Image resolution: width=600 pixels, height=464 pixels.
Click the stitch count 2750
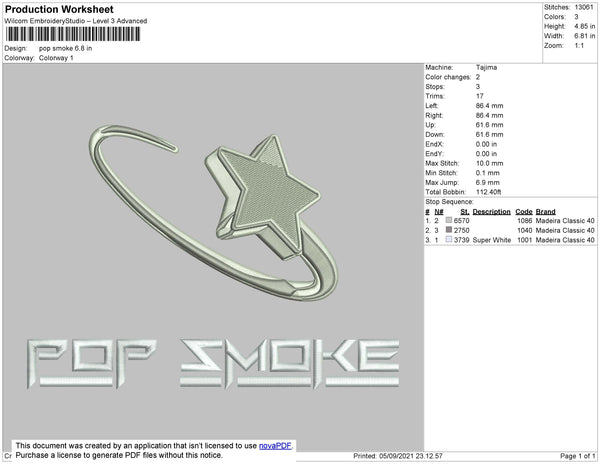click(461, 230)
